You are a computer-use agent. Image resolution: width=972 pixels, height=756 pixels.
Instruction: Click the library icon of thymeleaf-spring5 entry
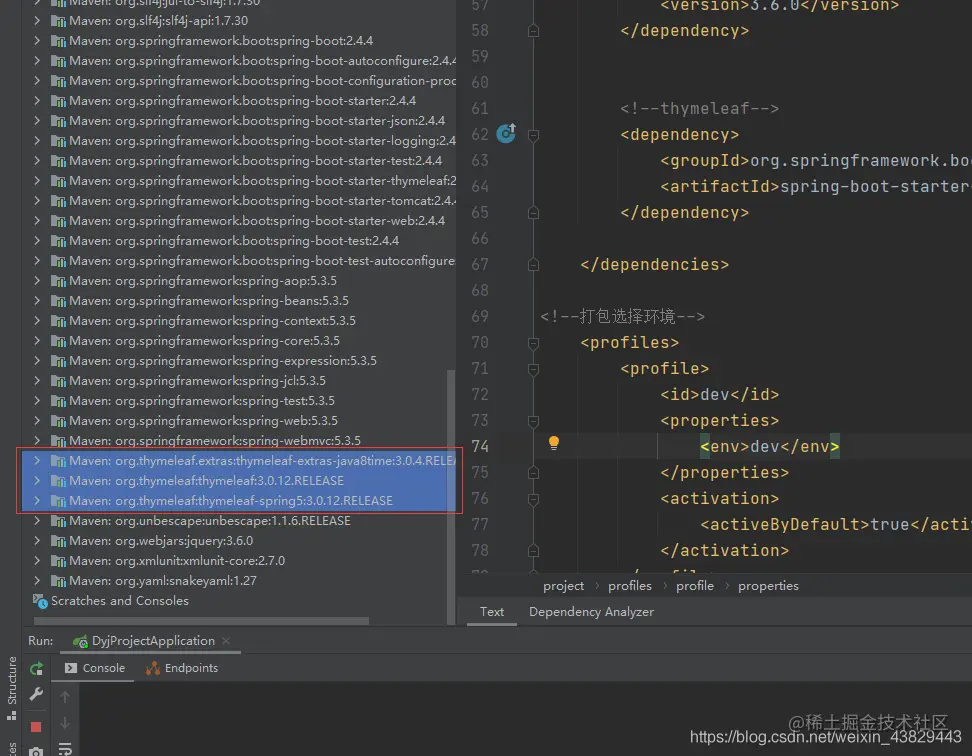point(58,501)
